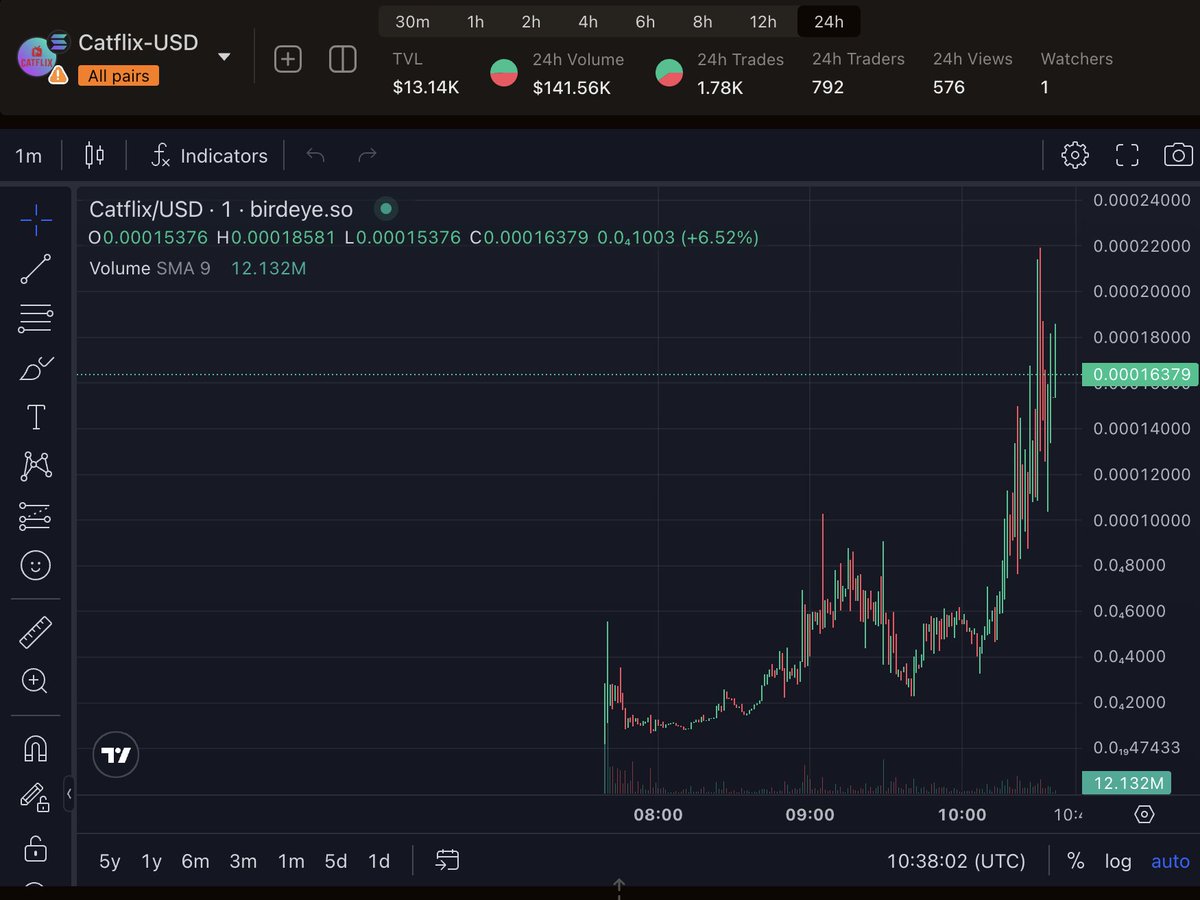Select the 6h stats timeframe tab
This screenshot has height=900, width=1200.
[645, 21]
